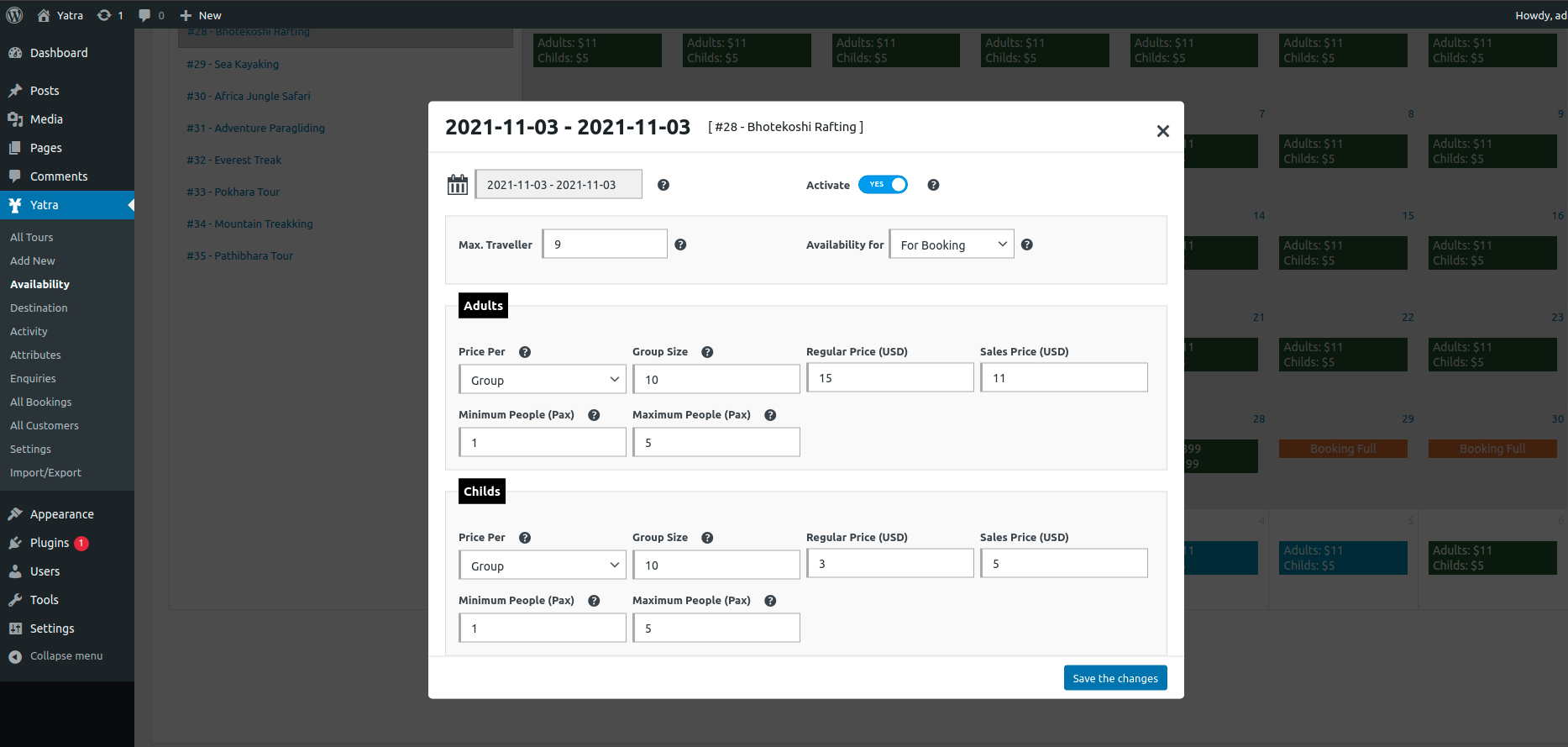Click Childs Maximum People help icon
The image size is (1568, 747).
coord(770,601)
